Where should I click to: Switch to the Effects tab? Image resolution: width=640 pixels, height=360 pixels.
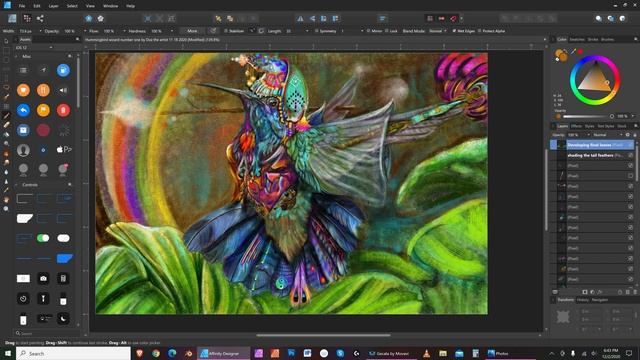[576, 126]
